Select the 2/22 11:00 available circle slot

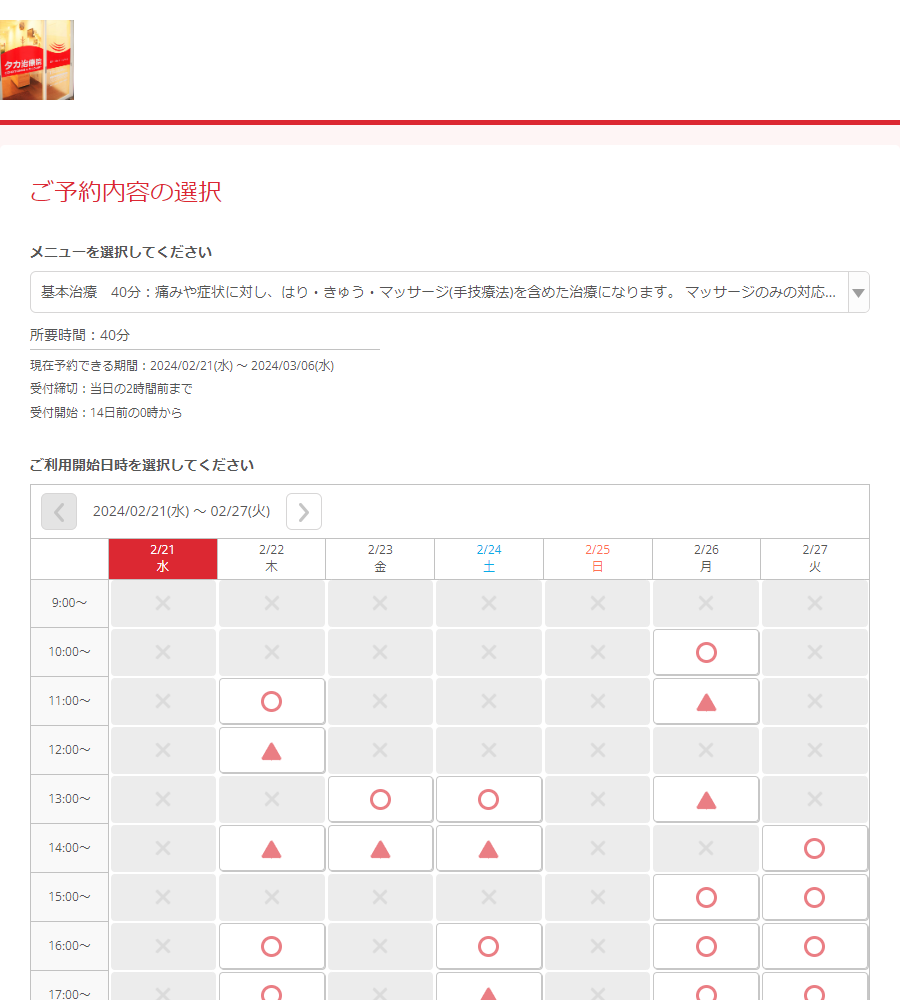pos(271,701)
